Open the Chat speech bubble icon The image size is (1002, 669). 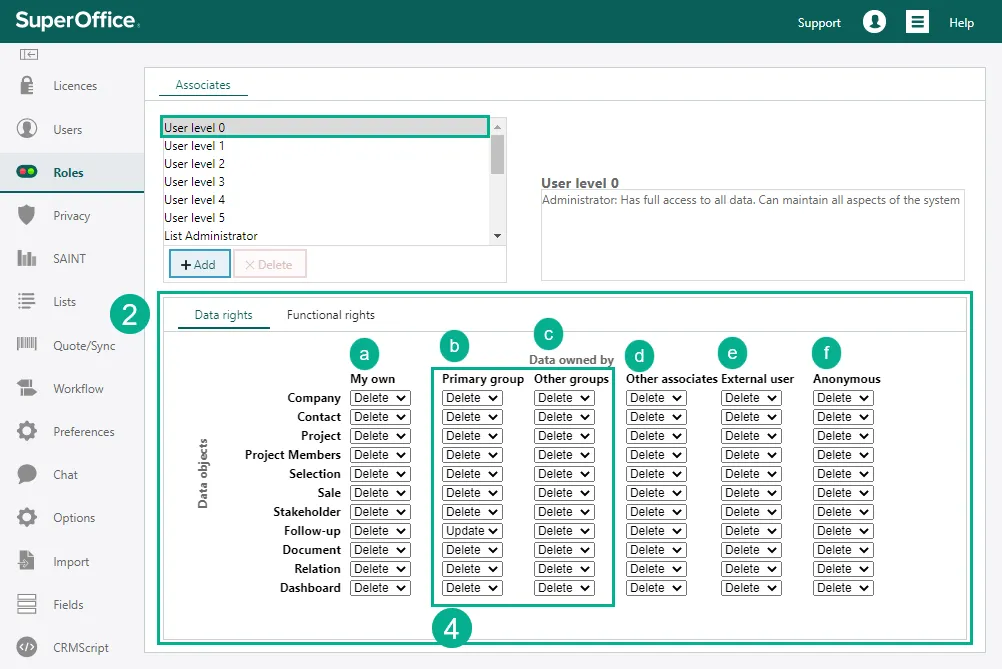coord(27,474)
